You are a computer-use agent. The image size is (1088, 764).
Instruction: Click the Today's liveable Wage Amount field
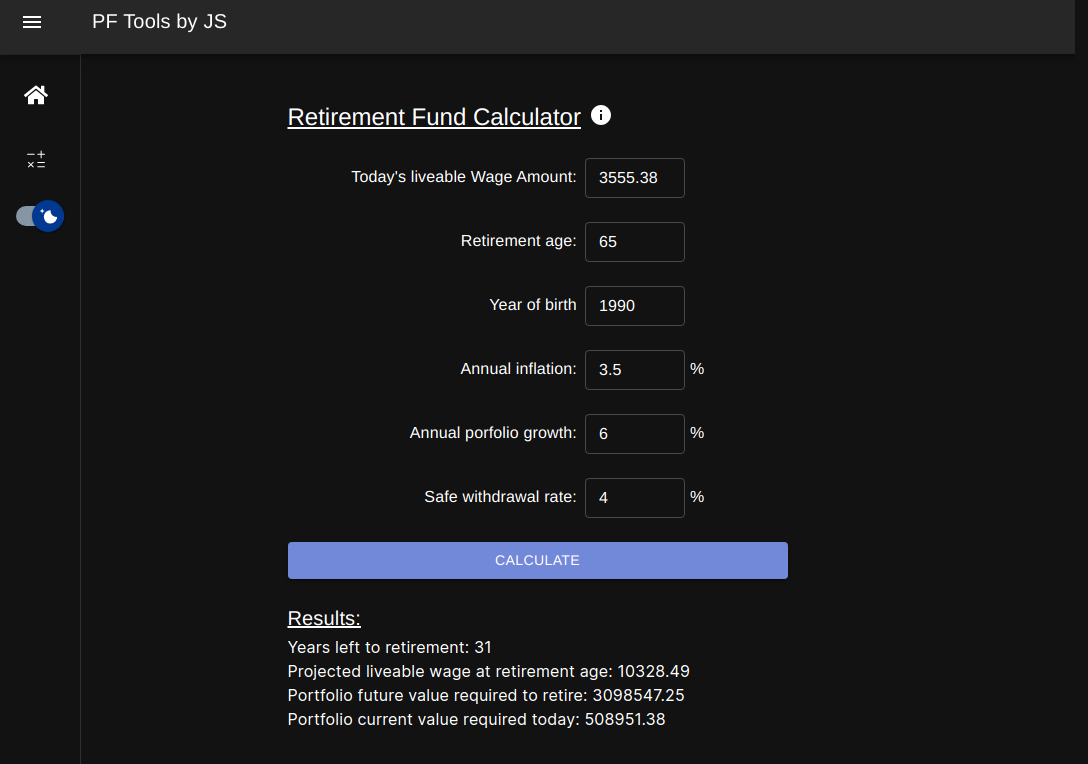click(634, 178)
